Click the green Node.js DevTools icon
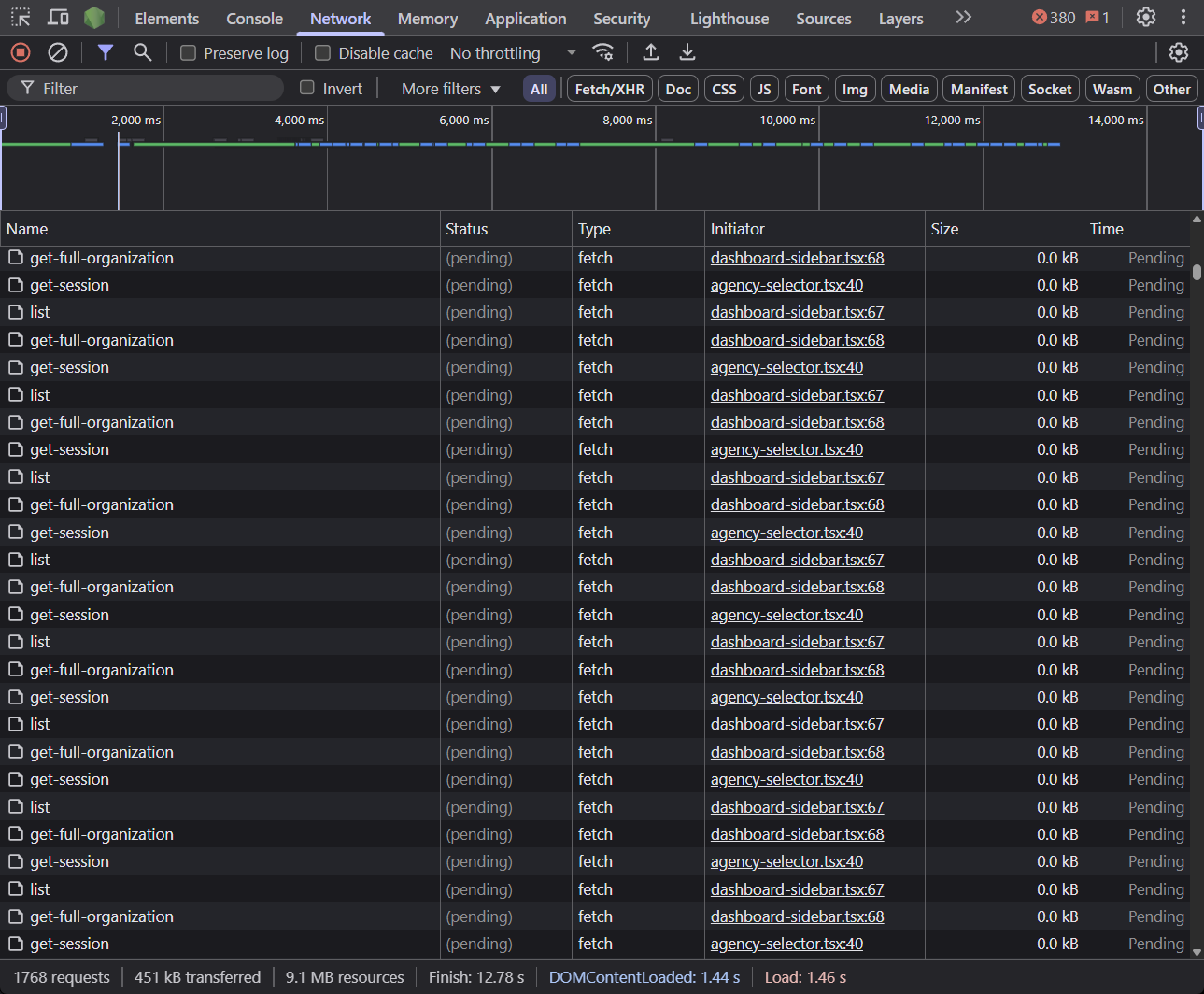The height and width of the screenshot is (994, 1204). click(94, 18)
